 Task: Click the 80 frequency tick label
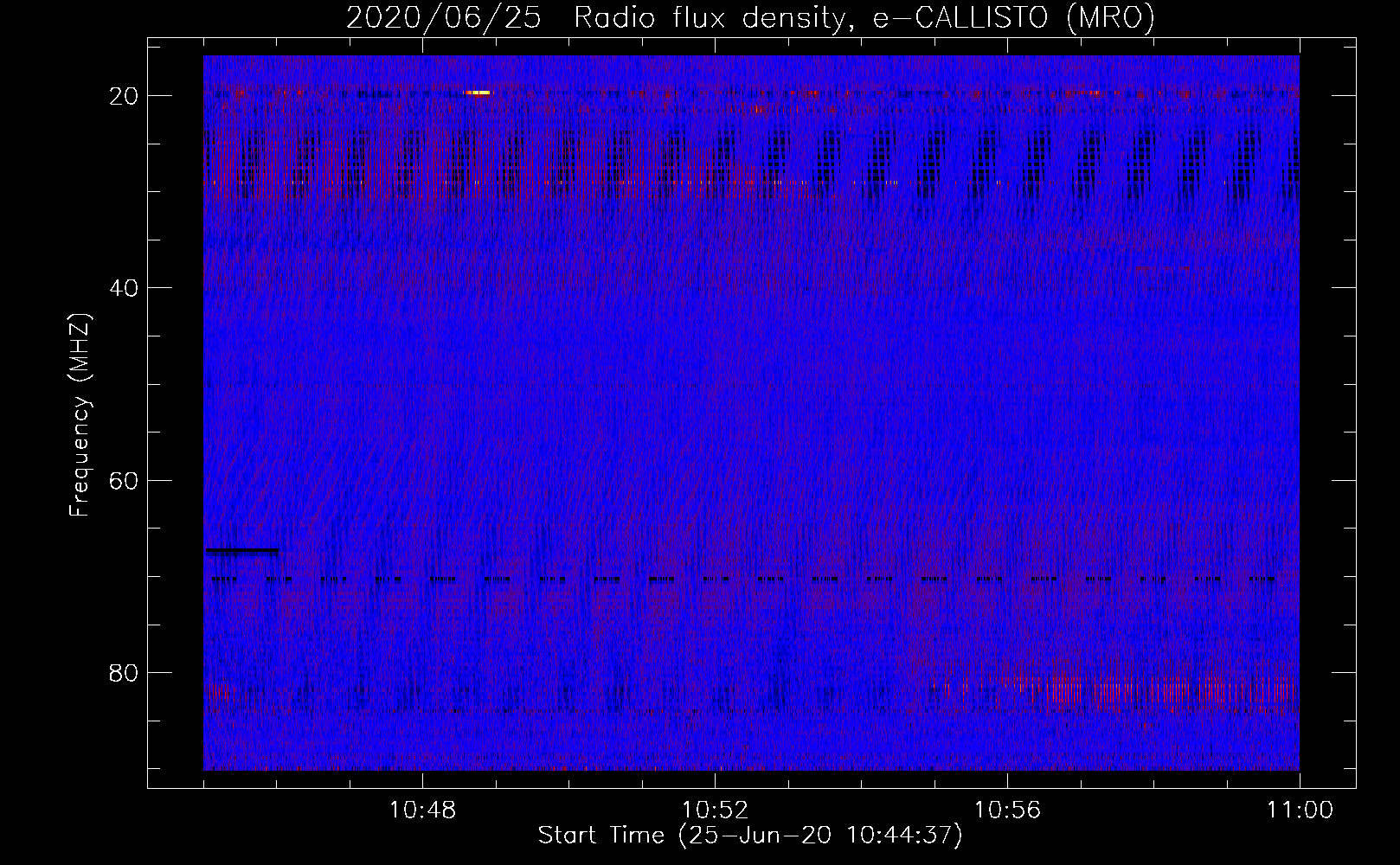click(x=124, y=673)
